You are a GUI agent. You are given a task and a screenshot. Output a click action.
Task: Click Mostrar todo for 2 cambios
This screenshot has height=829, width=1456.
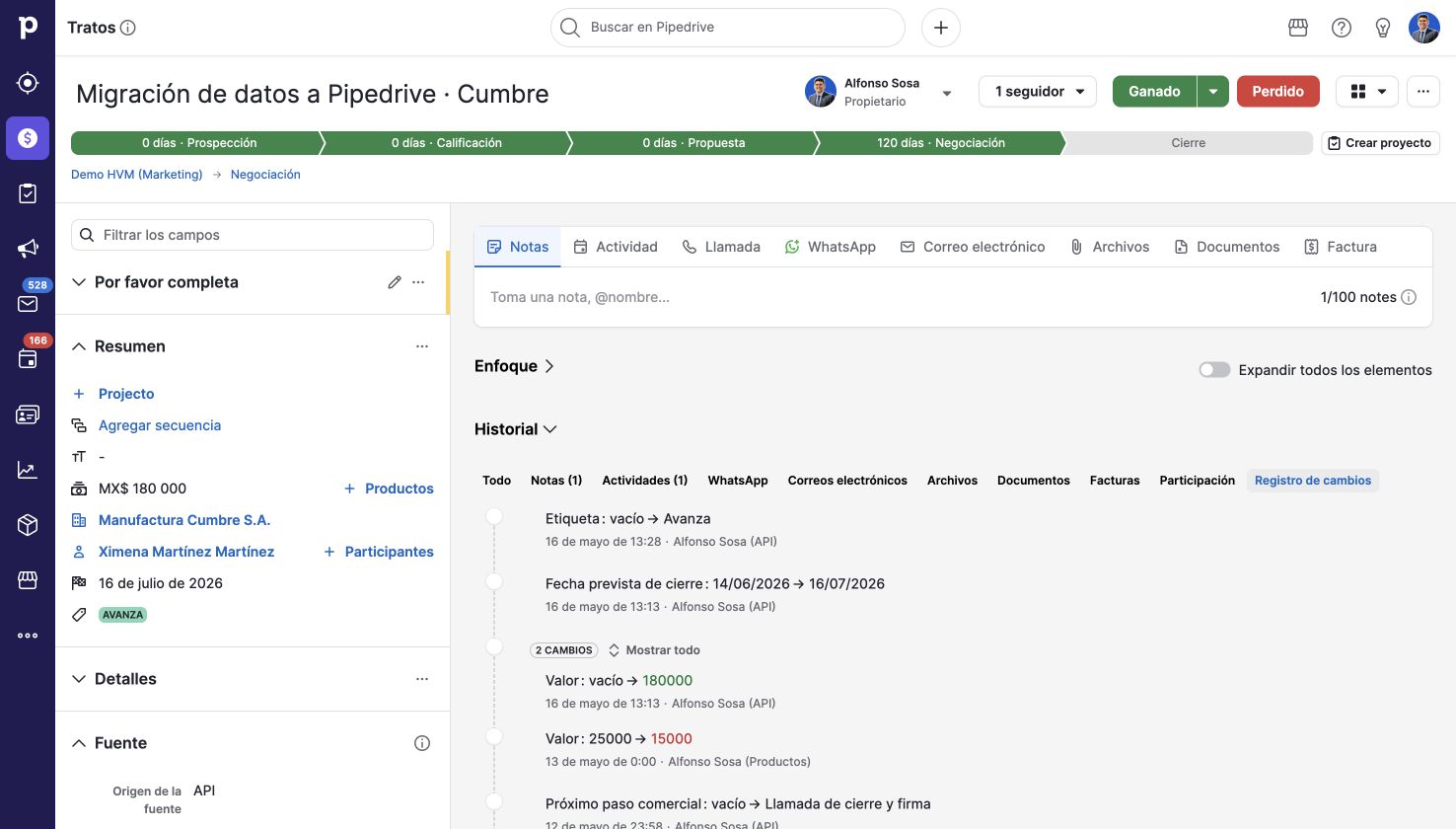click(x=654, y=650)
